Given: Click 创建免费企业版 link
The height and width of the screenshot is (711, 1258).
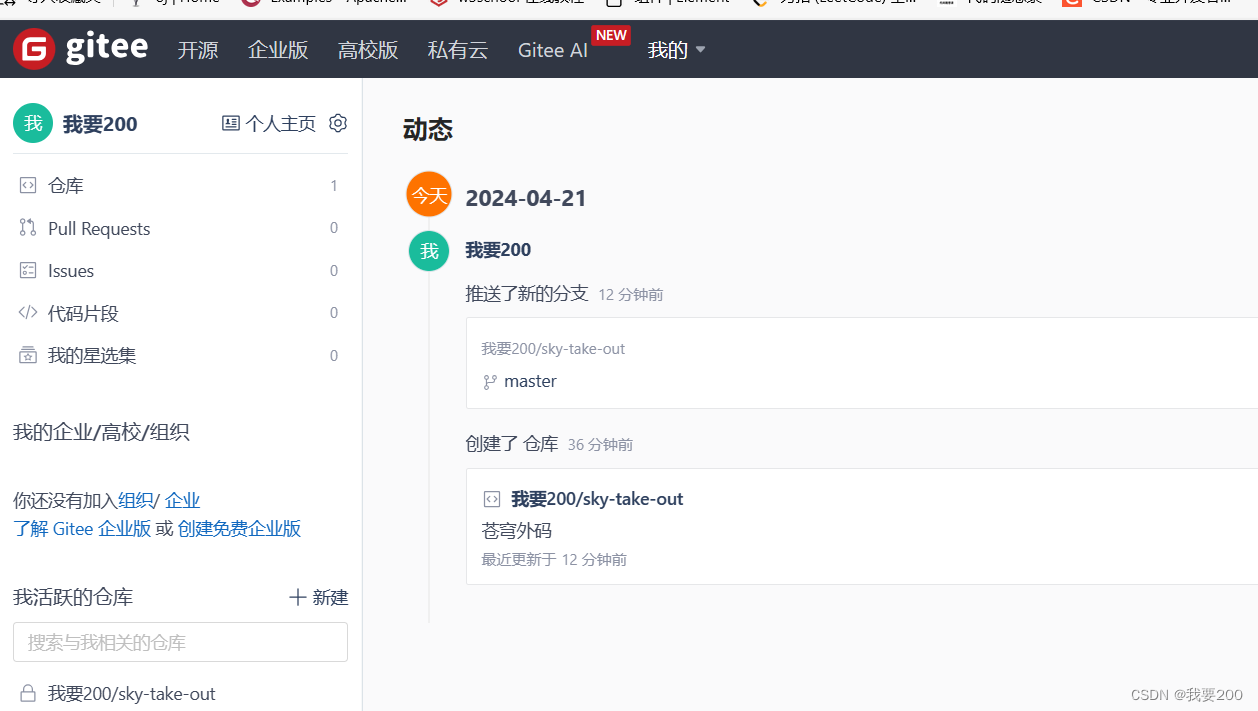Looking at the screenshot, I should [239, 529].
